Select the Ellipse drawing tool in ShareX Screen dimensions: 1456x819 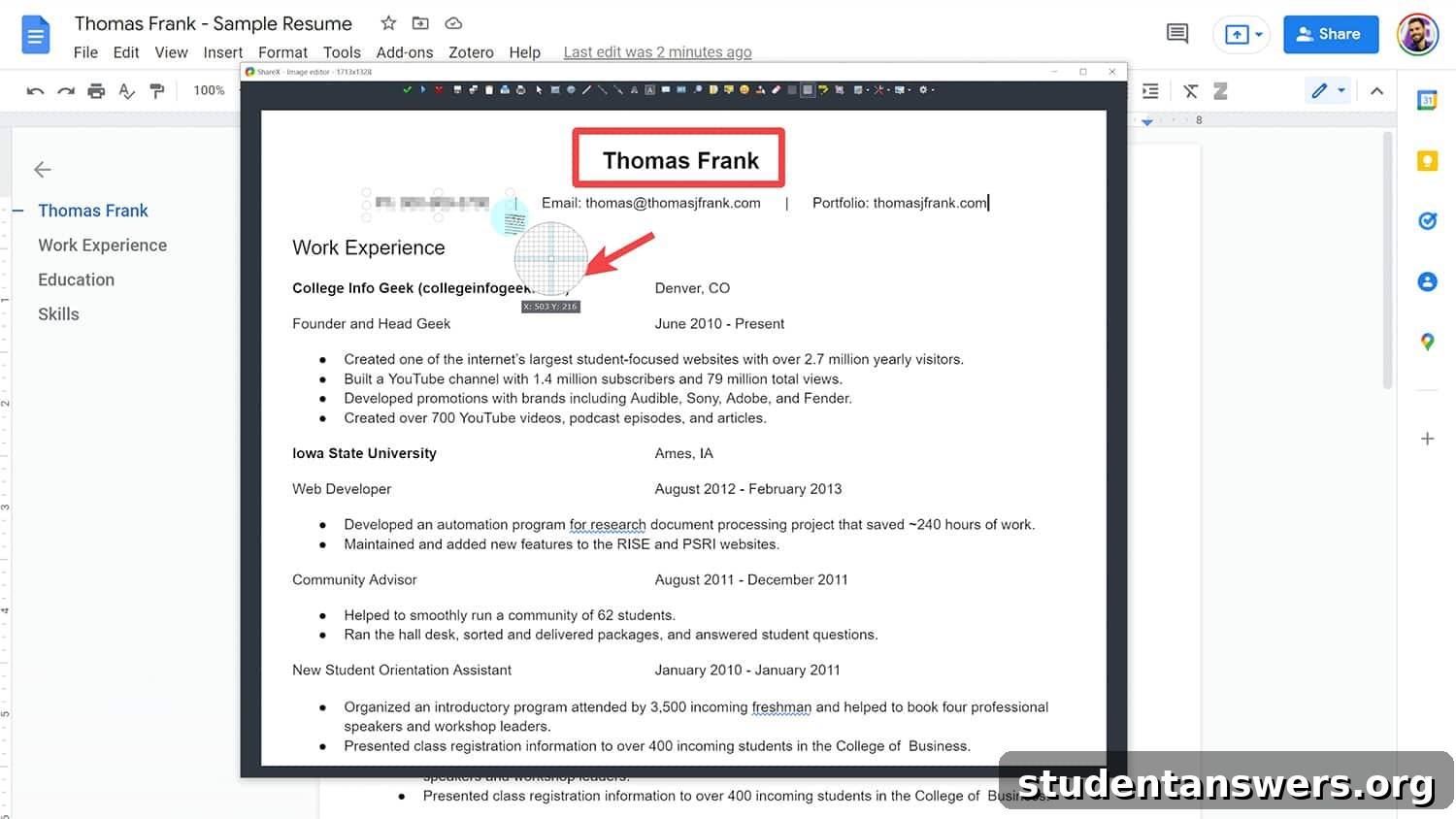(x=571, y=89)
